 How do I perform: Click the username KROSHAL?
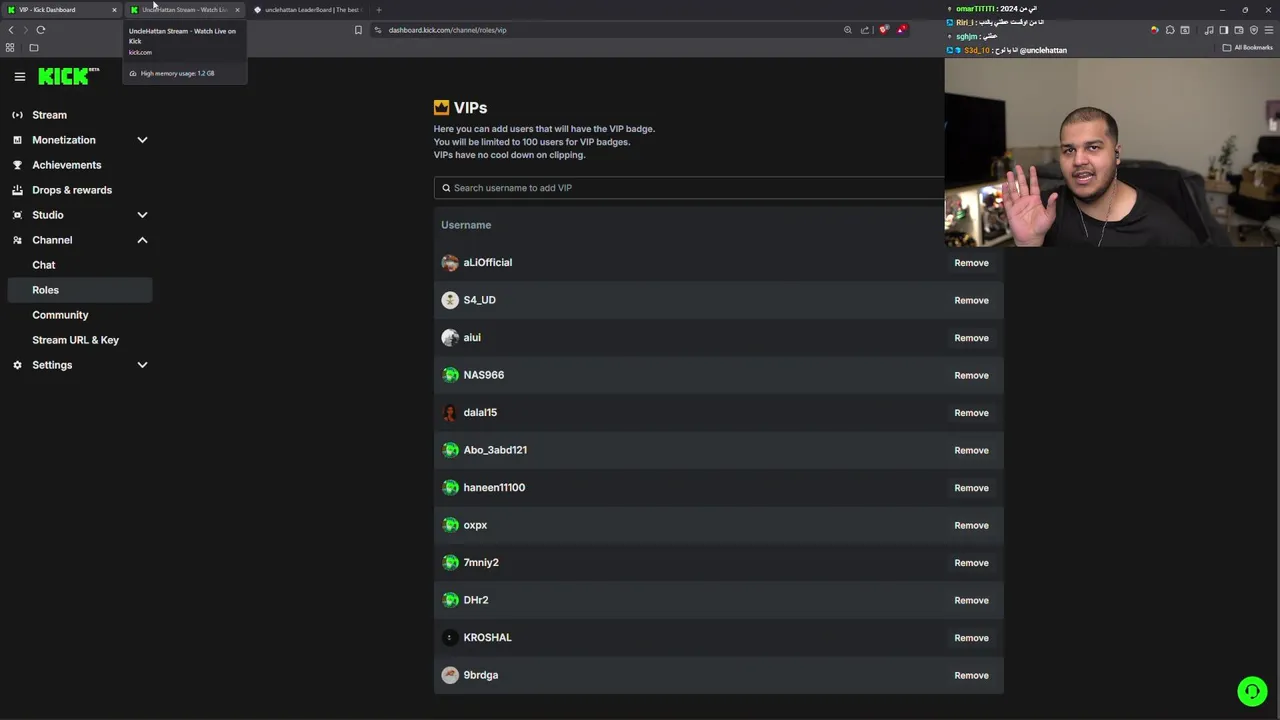[x=487, y=638]
